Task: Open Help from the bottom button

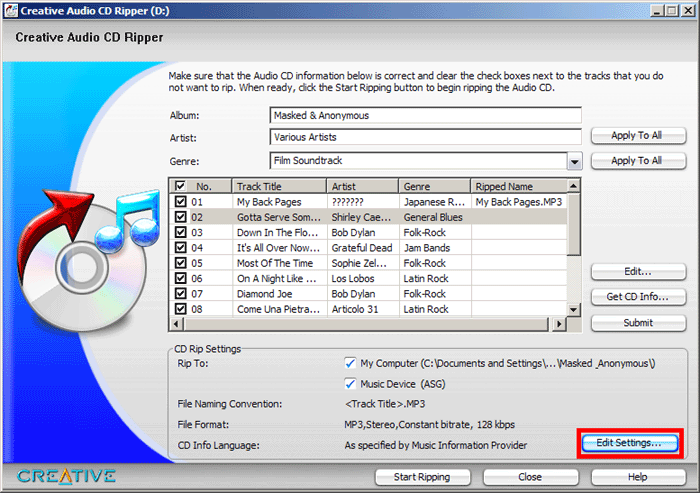Action: click(x=638, y=477)
